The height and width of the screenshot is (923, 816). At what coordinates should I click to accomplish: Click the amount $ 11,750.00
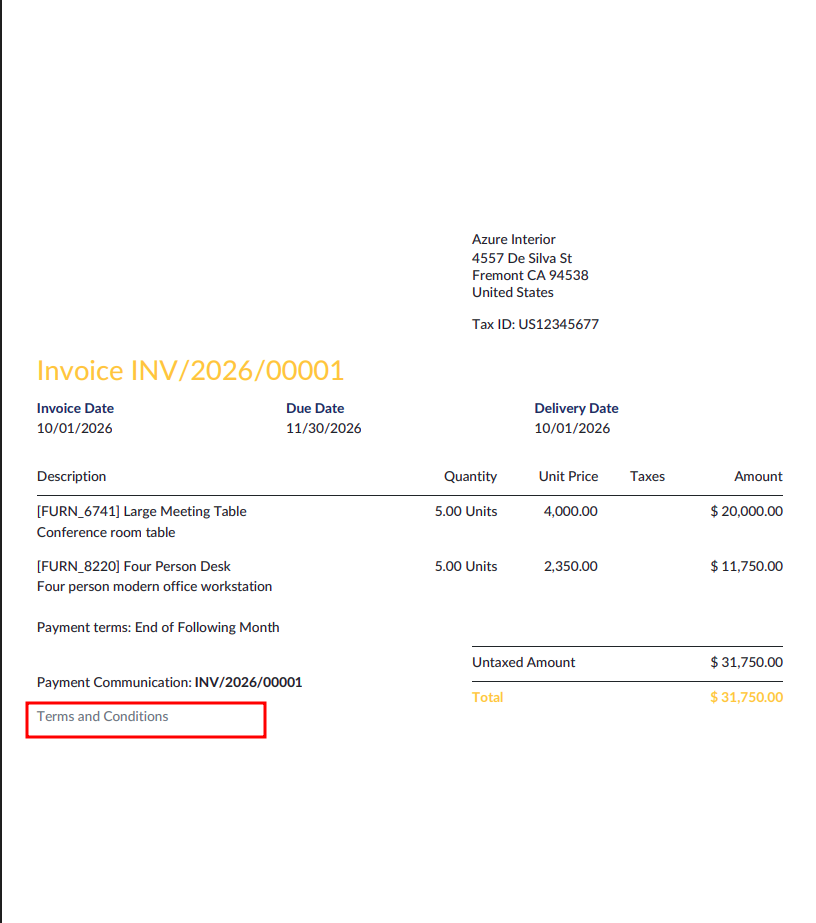(747, 566)
